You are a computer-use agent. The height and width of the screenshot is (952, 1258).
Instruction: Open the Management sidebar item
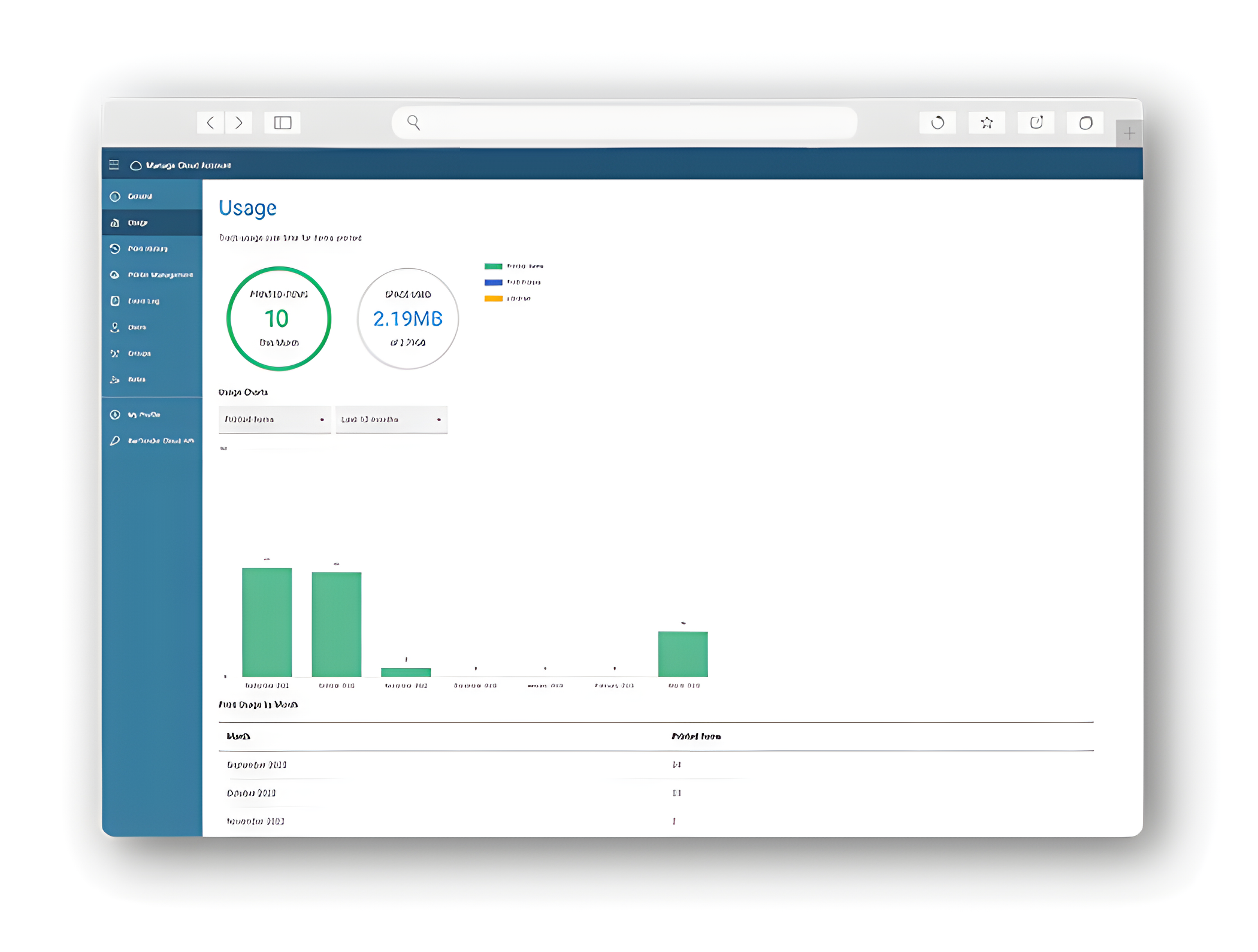click(159, 275)
